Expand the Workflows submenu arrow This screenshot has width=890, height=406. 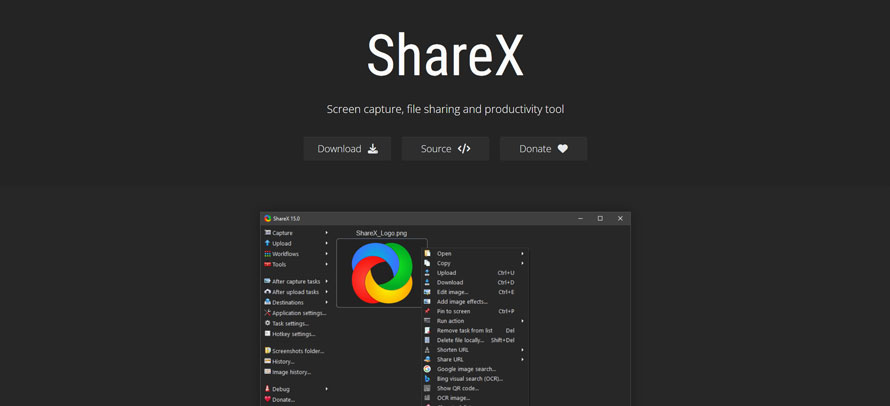pyautogui.click(x=326, y=254)
